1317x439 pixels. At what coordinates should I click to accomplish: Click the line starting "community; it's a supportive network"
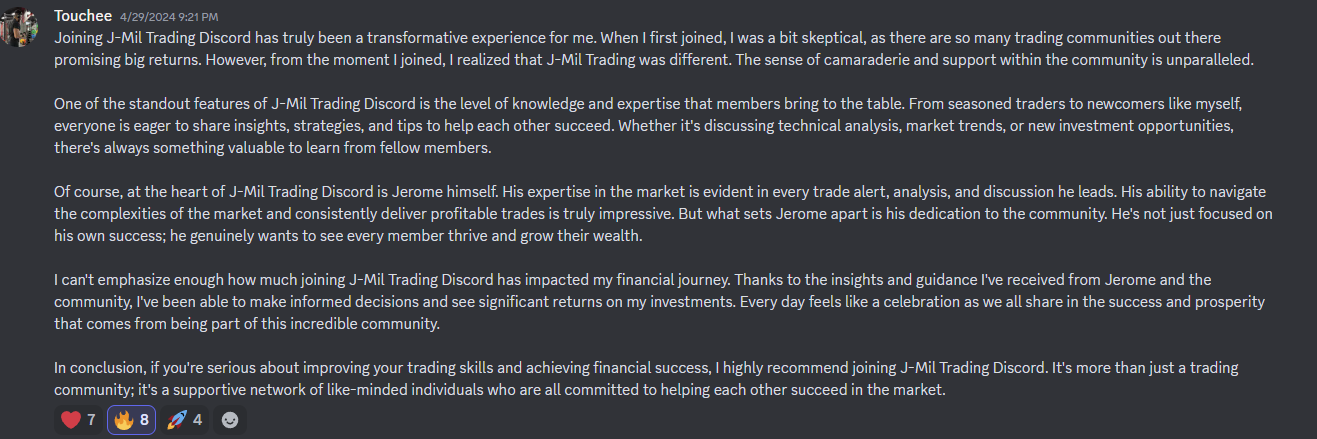[x=500, y=389]
